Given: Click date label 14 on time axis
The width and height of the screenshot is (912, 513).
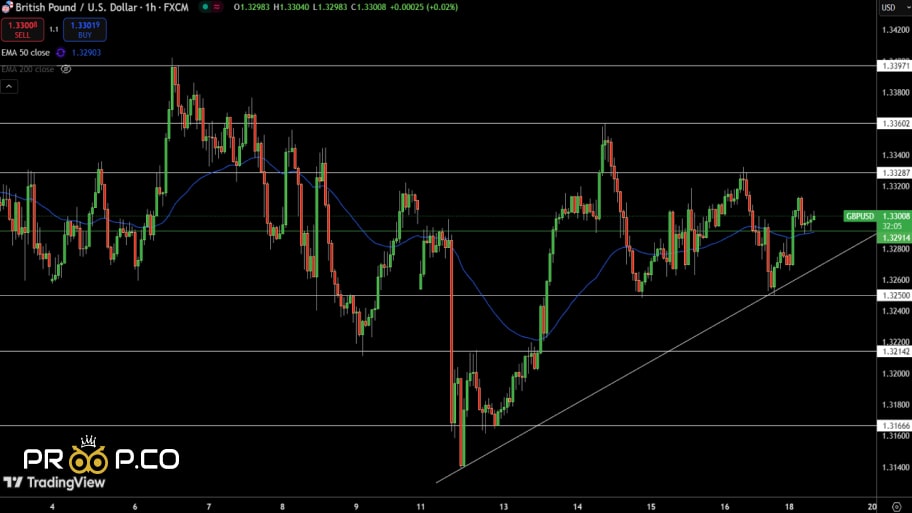Looking at the screenshot, I should click(x=578, y=507).
